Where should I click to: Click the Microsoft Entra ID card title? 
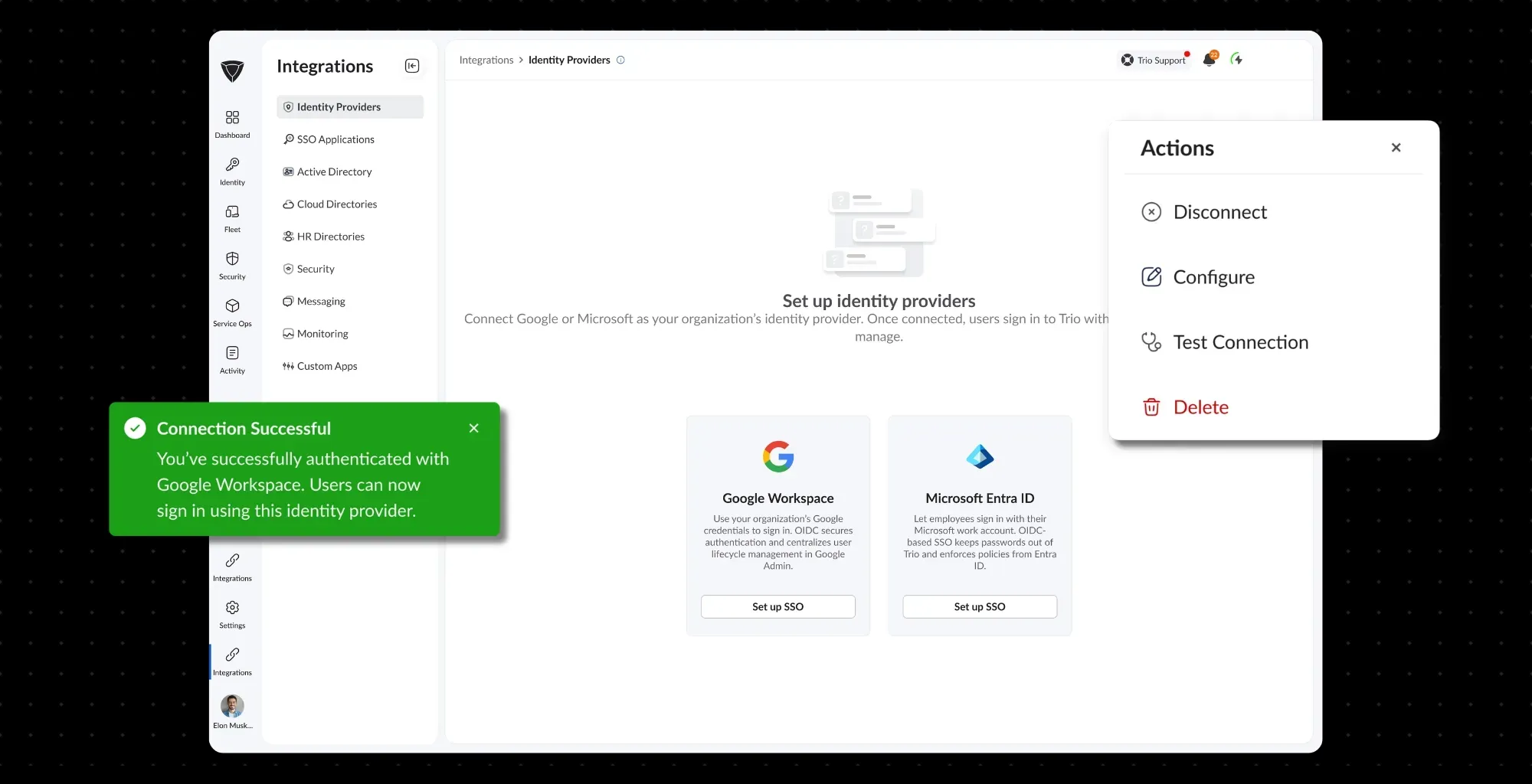tap(980, 498)
